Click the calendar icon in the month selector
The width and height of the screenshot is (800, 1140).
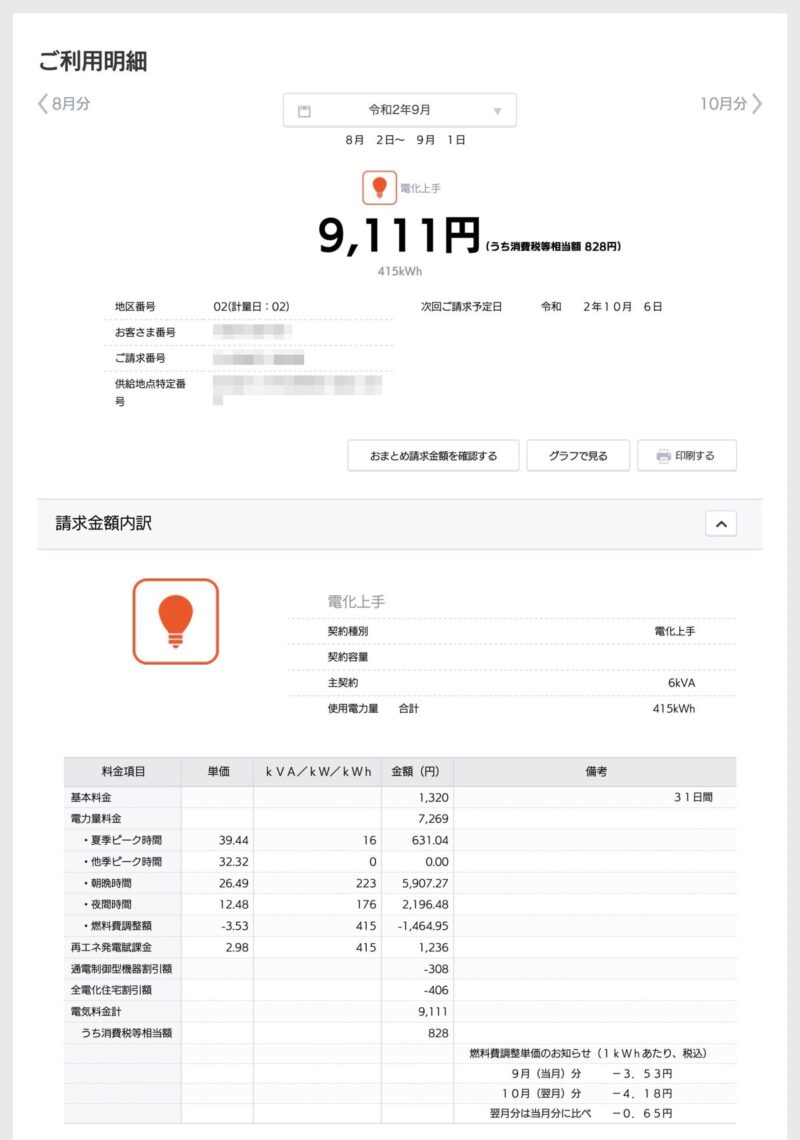tap(304, 111)
